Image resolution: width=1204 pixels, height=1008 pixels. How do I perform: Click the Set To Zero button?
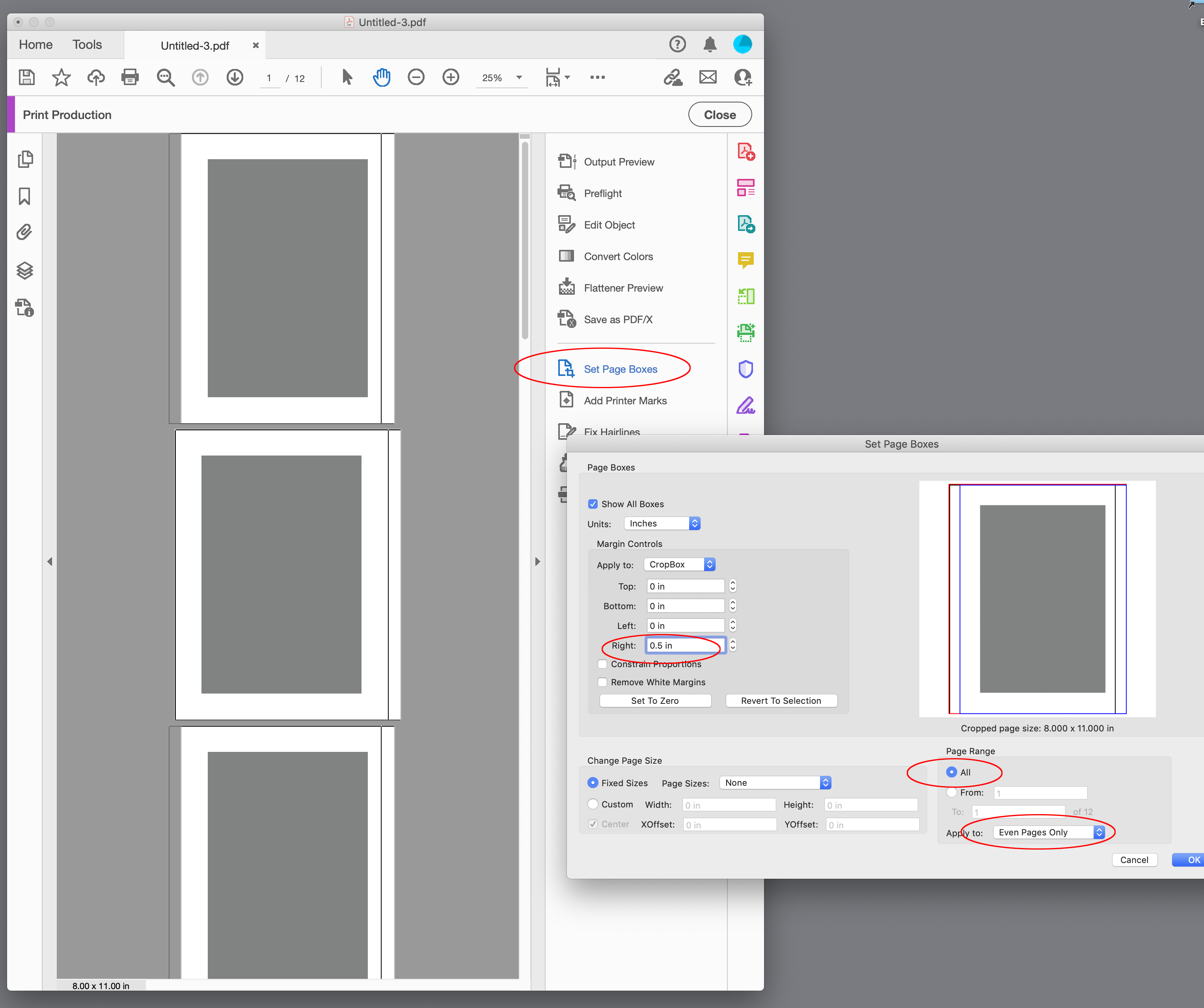point(655,700)
